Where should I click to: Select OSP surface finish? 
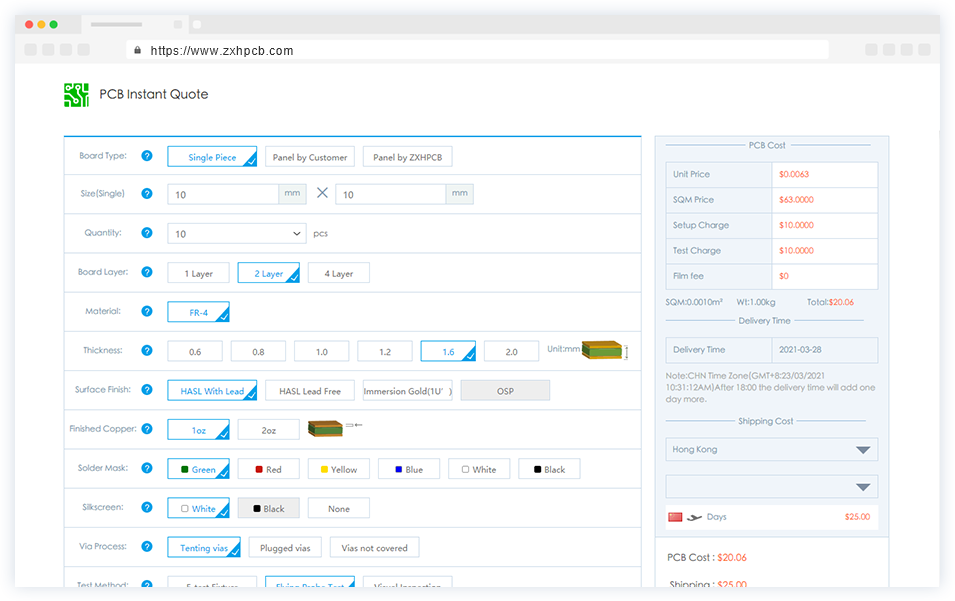(x=505, y=390)
